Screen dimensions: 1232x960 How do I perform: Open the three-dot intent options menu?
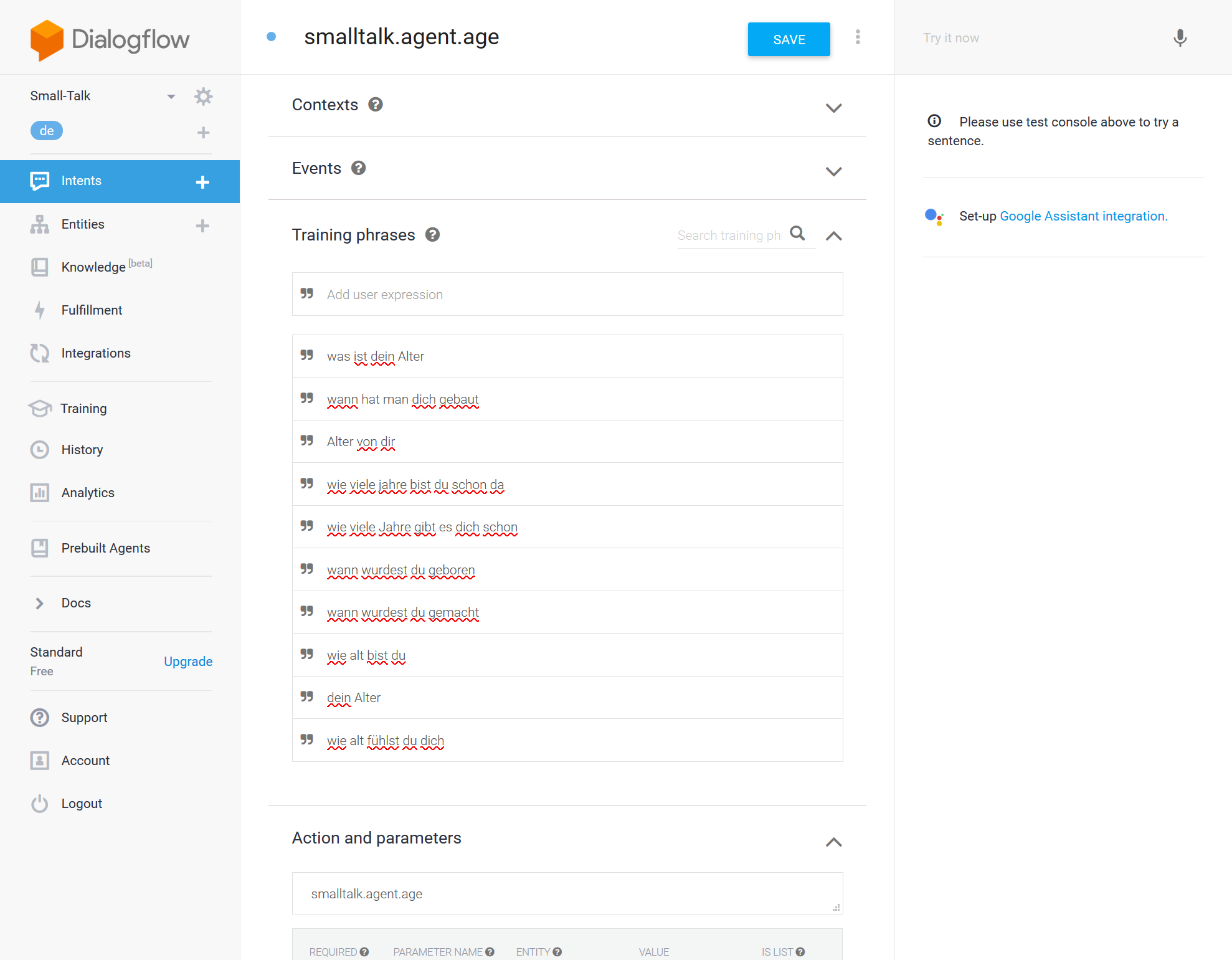pos(858,37)
